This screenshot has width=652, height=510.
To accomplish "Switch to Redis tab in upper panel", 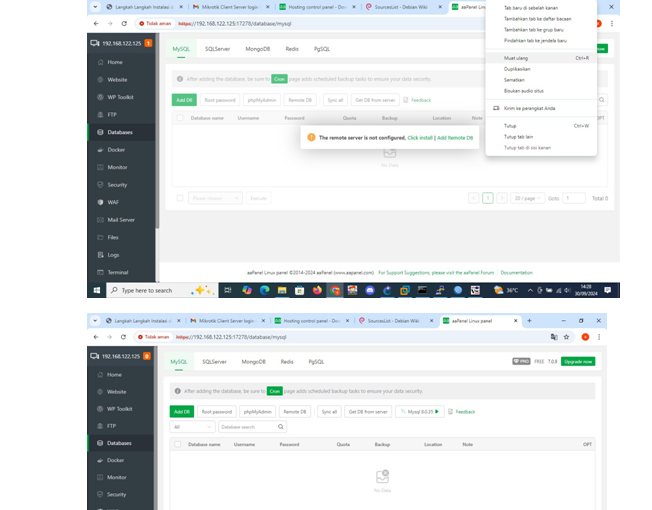I will [292, 49].
